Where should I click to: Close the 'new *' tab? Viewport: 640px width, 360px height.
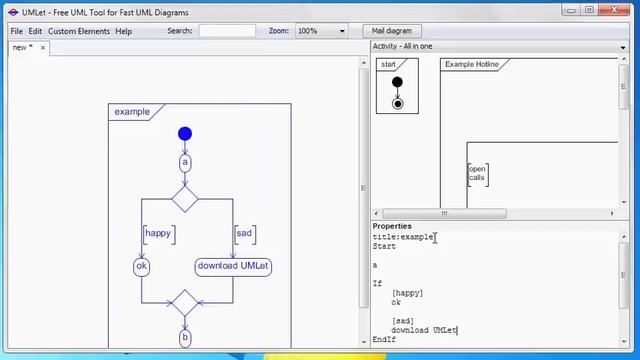[x=43, y=48]
